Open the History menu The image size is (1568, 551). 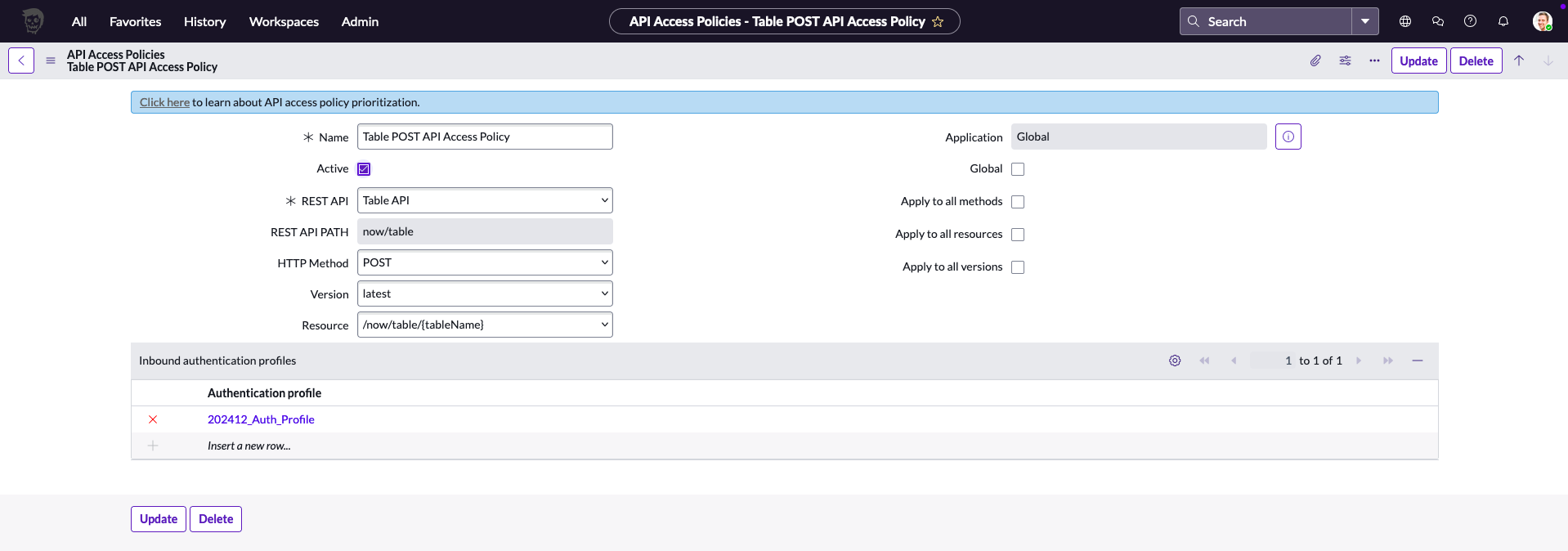[x=205, y=21]
